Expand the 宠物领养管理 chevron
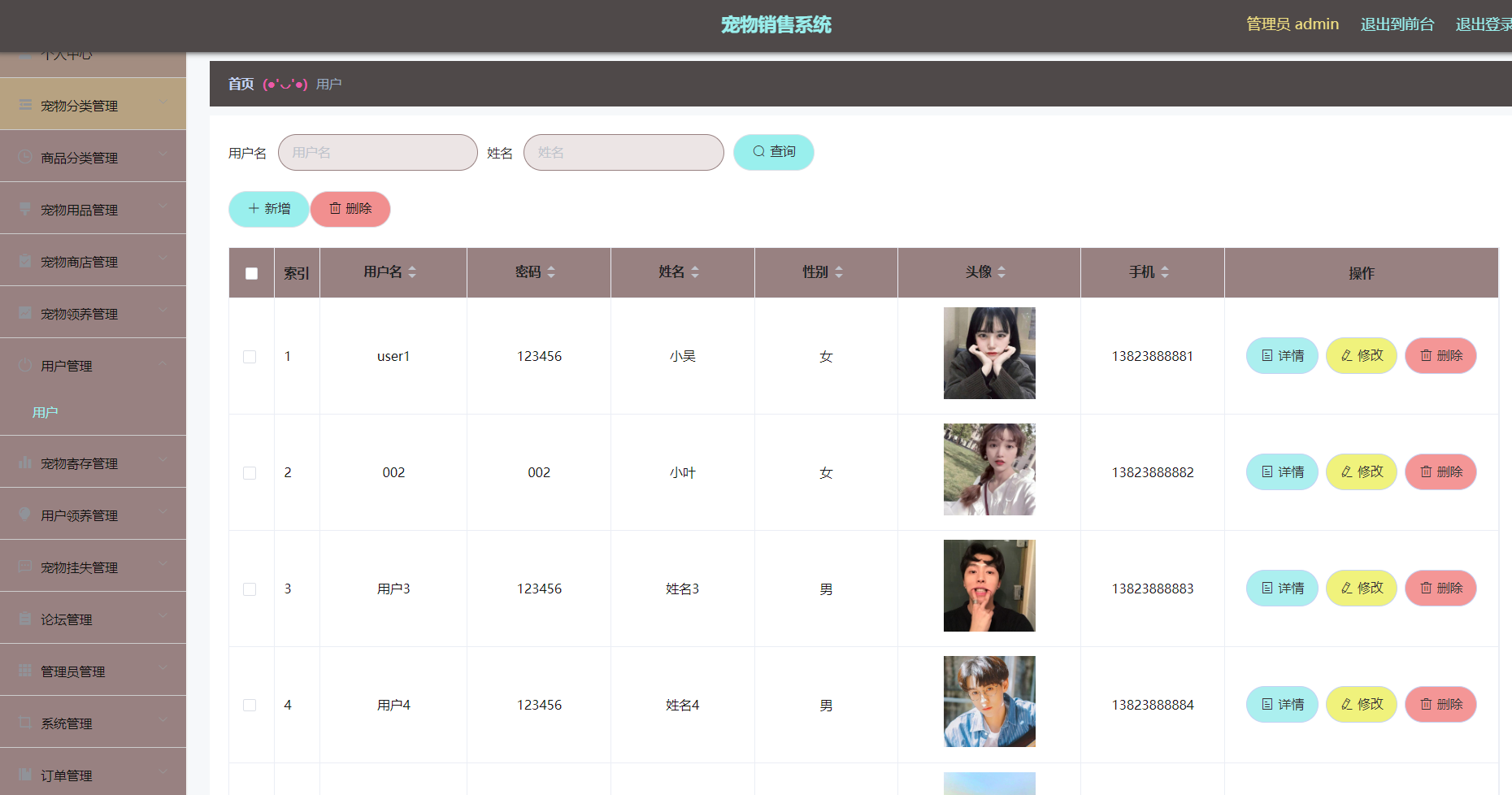Screen dimensions: 1512x795 (x=163, y=310)
